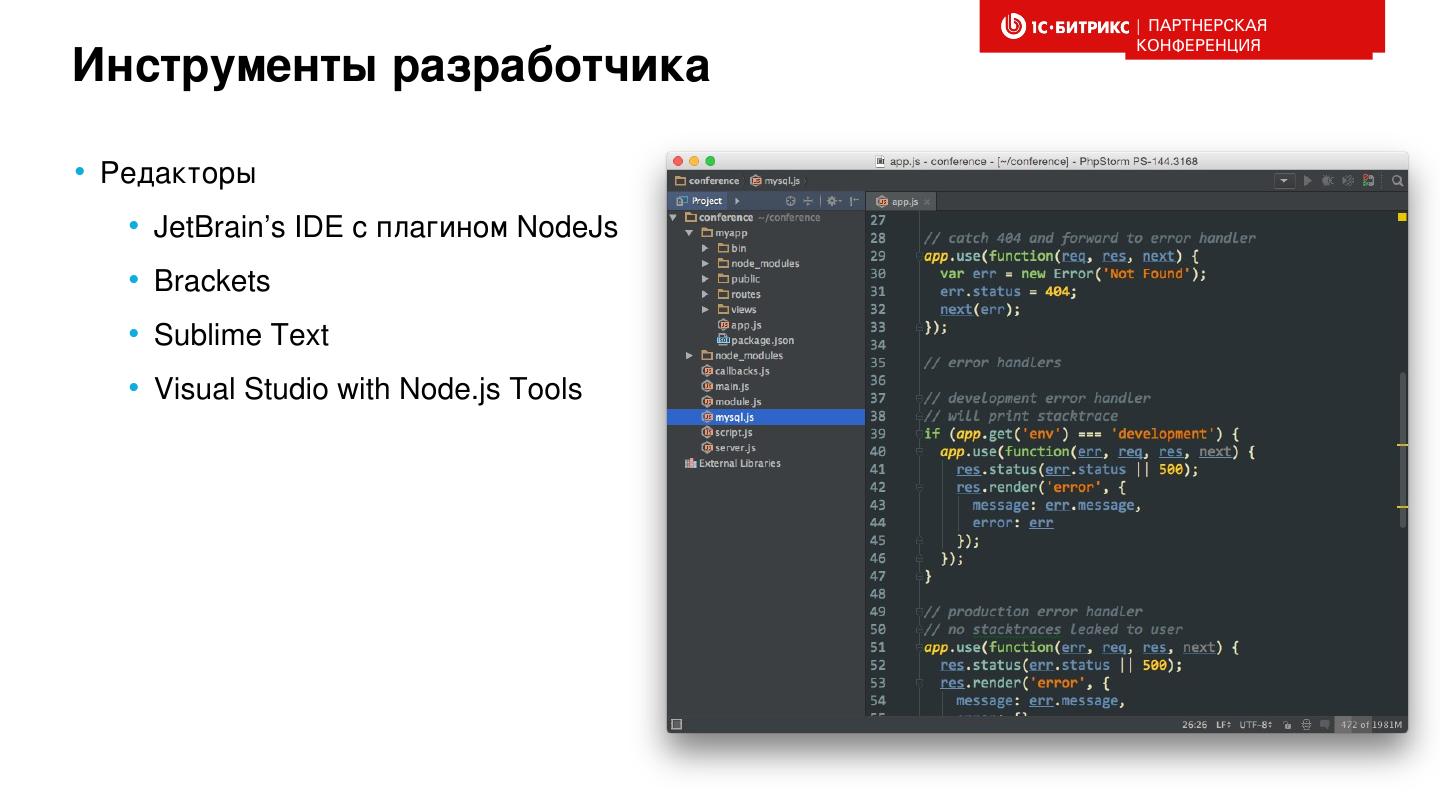Select the highlighted mysql.js file

click(765, 417)
